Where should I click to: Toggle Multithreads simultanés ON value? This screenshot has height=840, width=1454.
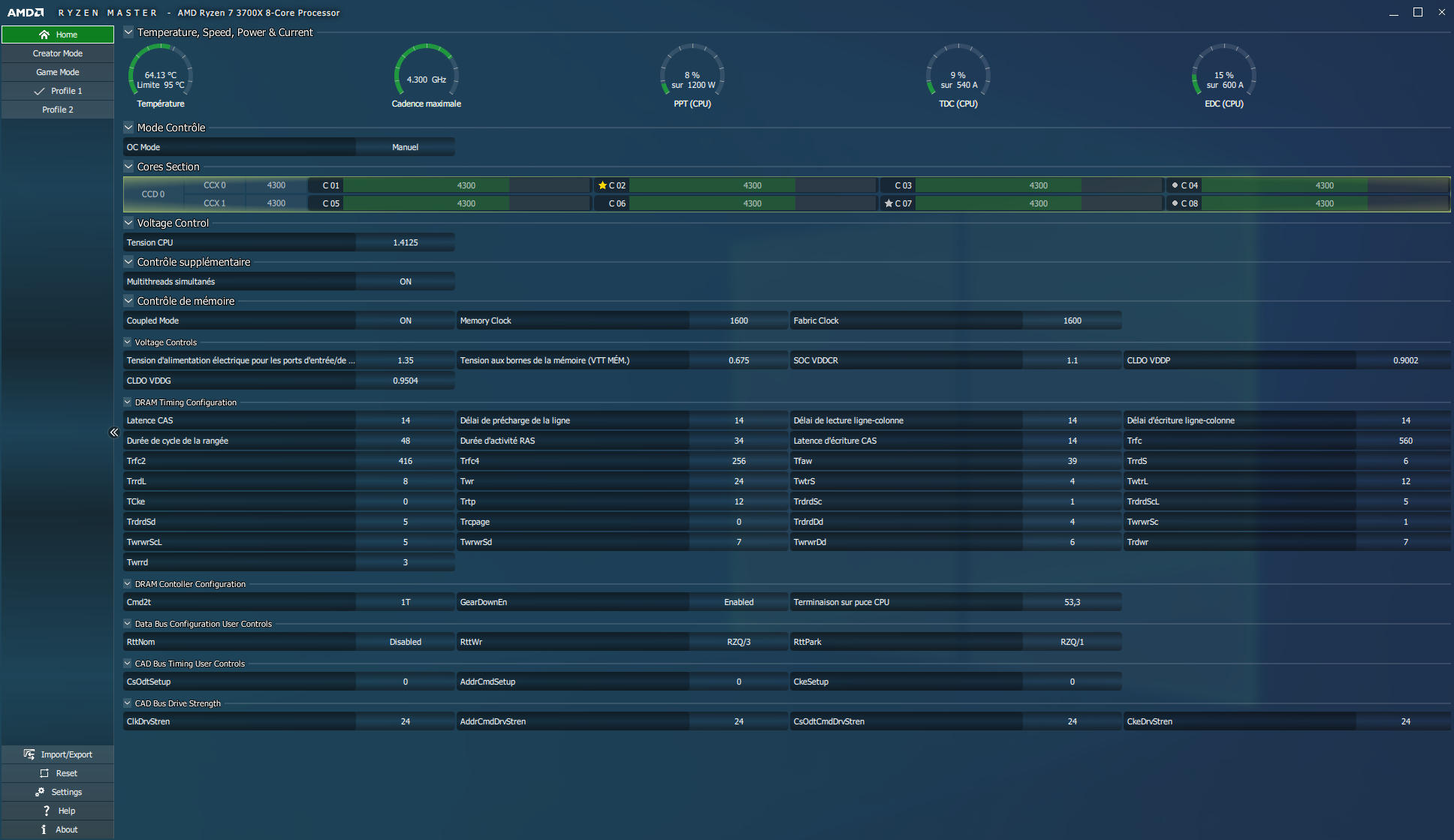point(405,282)
